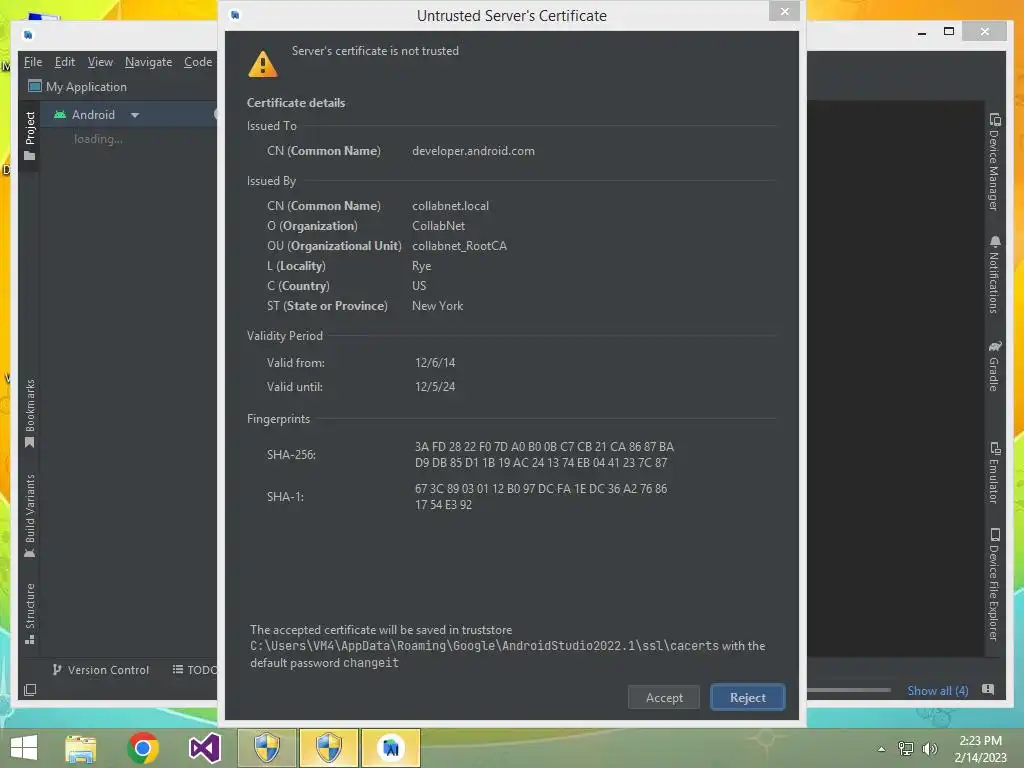The image size is (1024, 768).
Task: Close the Untrusted Server's Certificate dialog
Action: coord(784,11)
